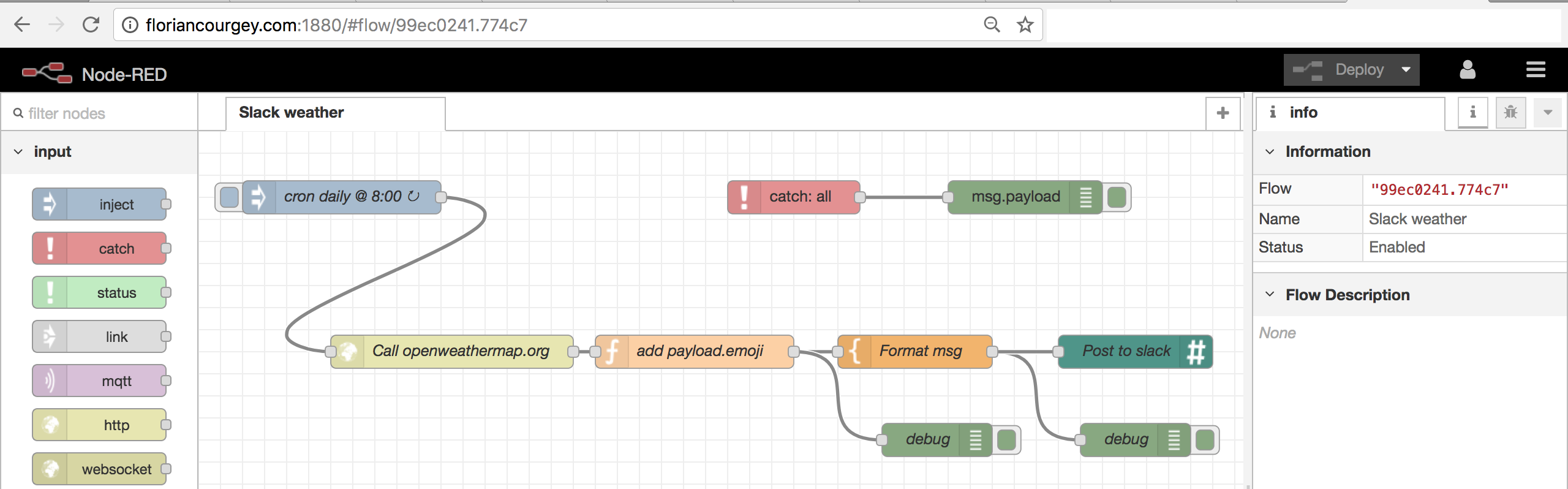Image resolution: width=1568 pixels, height=489 pixels.
Task: Click the browser zoom magnifier icon
Action: 992,25
